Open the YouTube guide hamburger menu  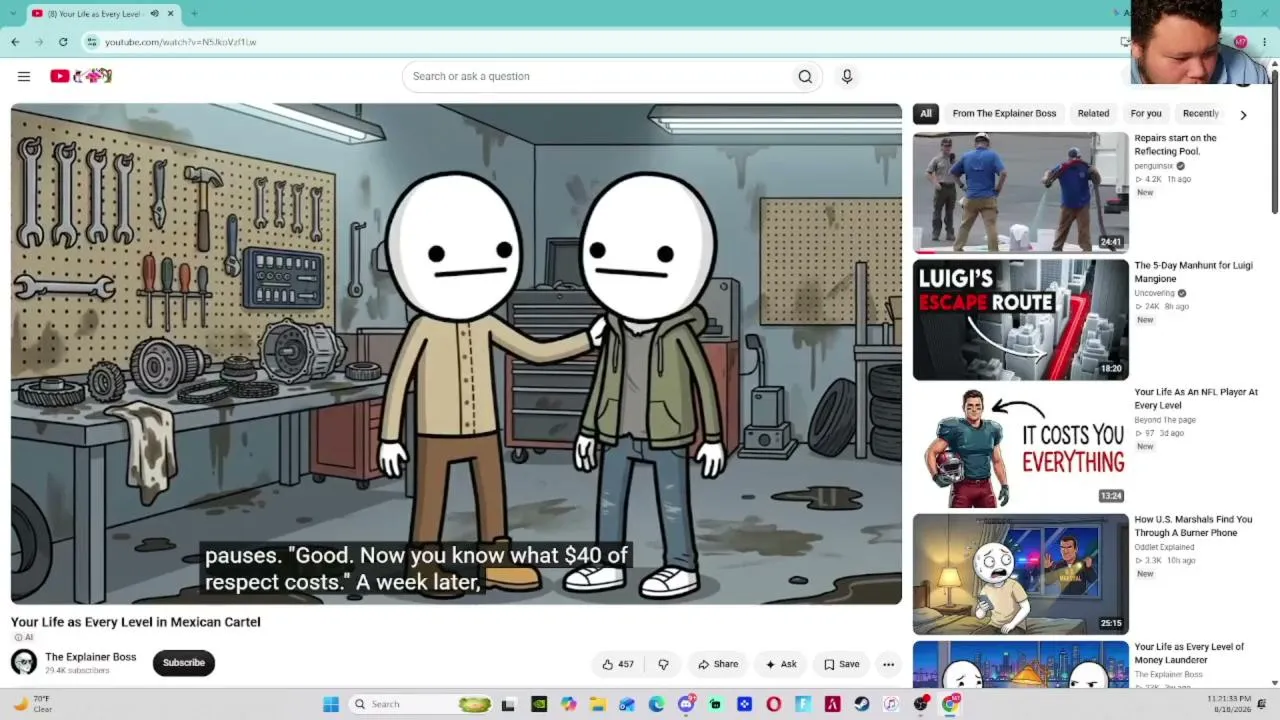[24, 76]
